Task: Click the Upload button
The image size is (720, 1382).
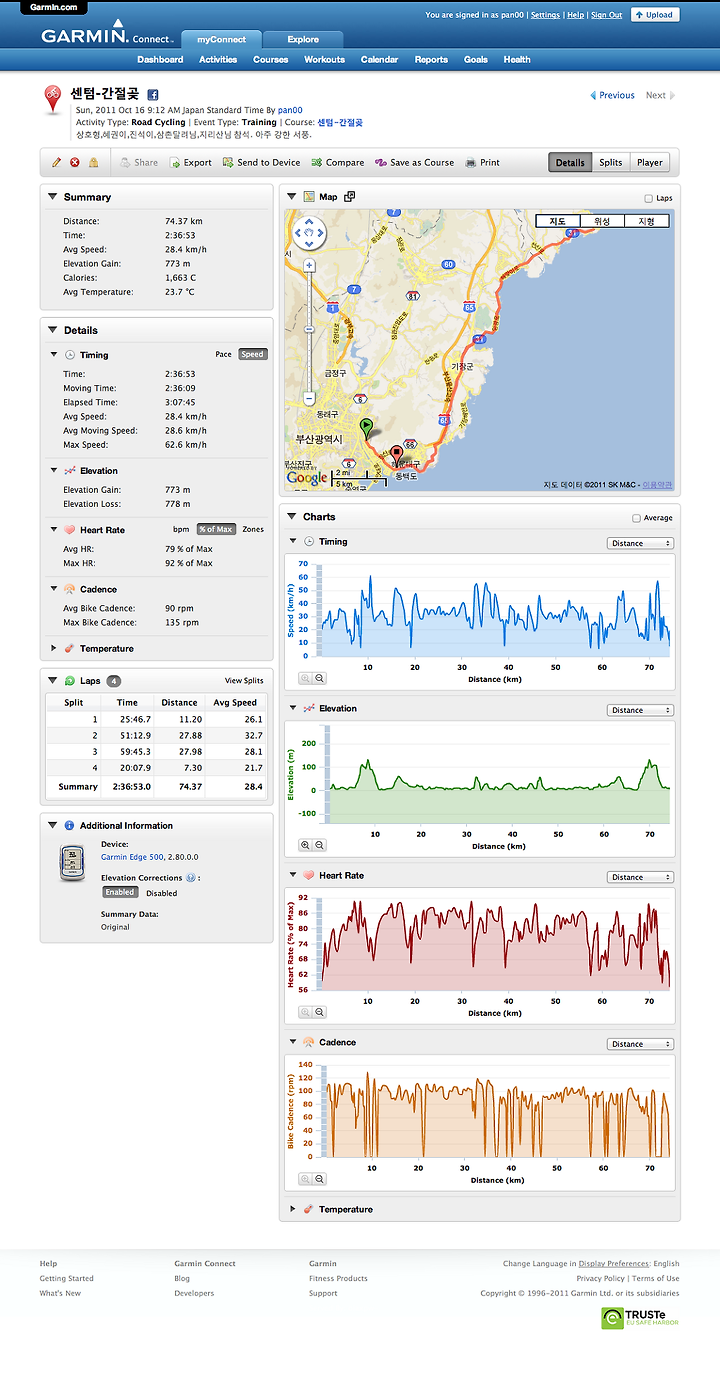Action: [x=655, y=15]
